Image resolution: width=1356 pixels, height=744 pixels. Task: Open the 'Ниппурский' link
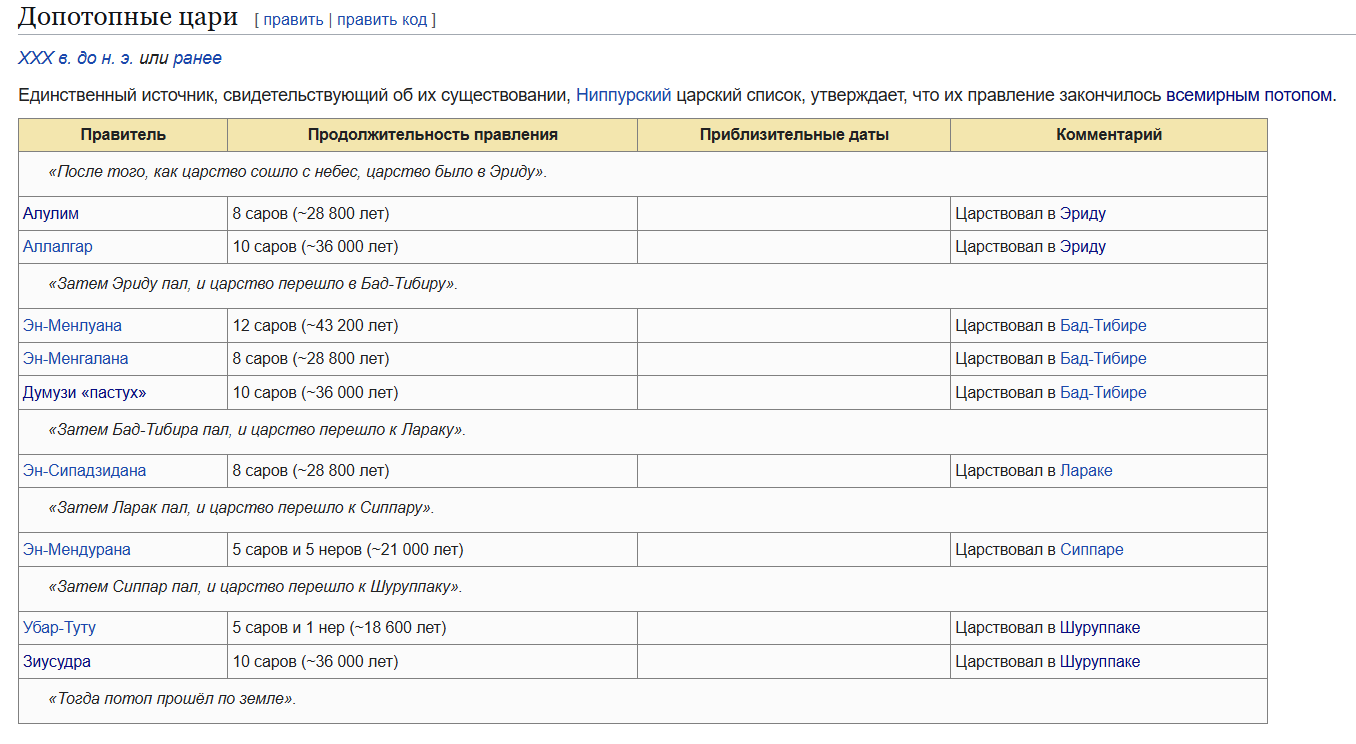point(624,95)
